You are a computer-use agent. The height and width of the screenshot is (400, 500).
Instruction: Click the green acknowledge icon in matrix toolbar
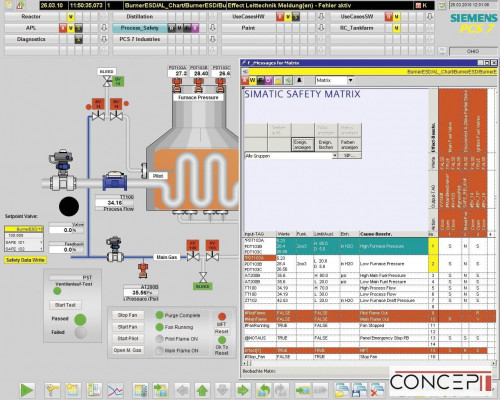[288, 80]
